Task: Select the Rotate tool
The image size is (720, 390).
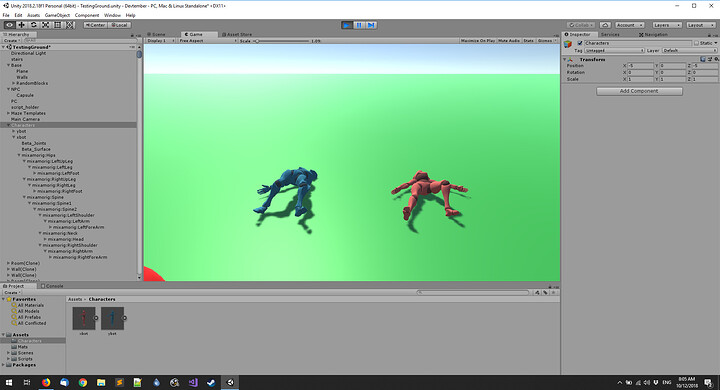Action: coord(34,25)
